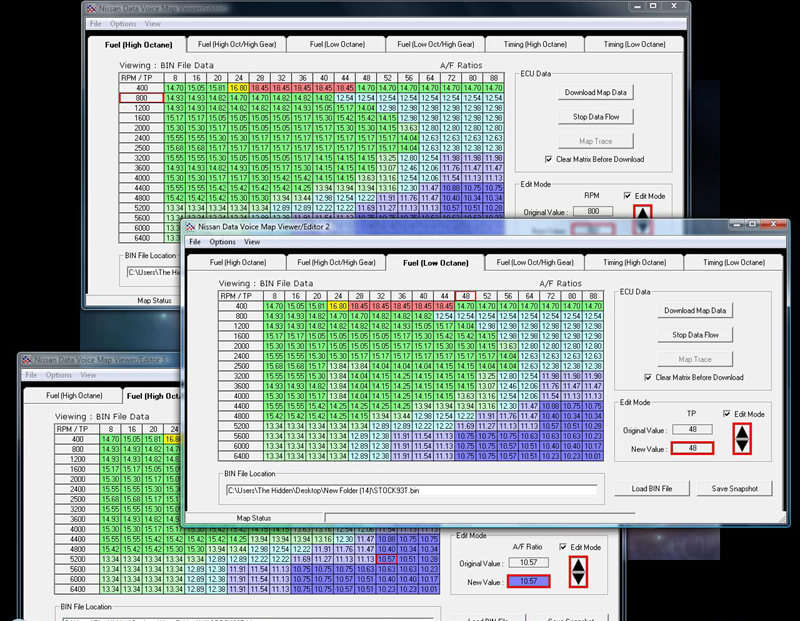
Task: Click Stop Data Flow in Editor 2
Action: [x=695, y=335]
